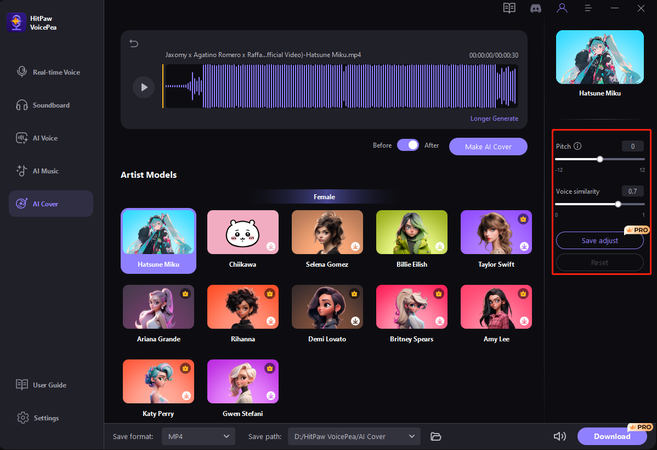The height and width of the screenshot is (450, 657).
Task: Open the user account icon
Action: pyautogui.click(x=562, y=8)
